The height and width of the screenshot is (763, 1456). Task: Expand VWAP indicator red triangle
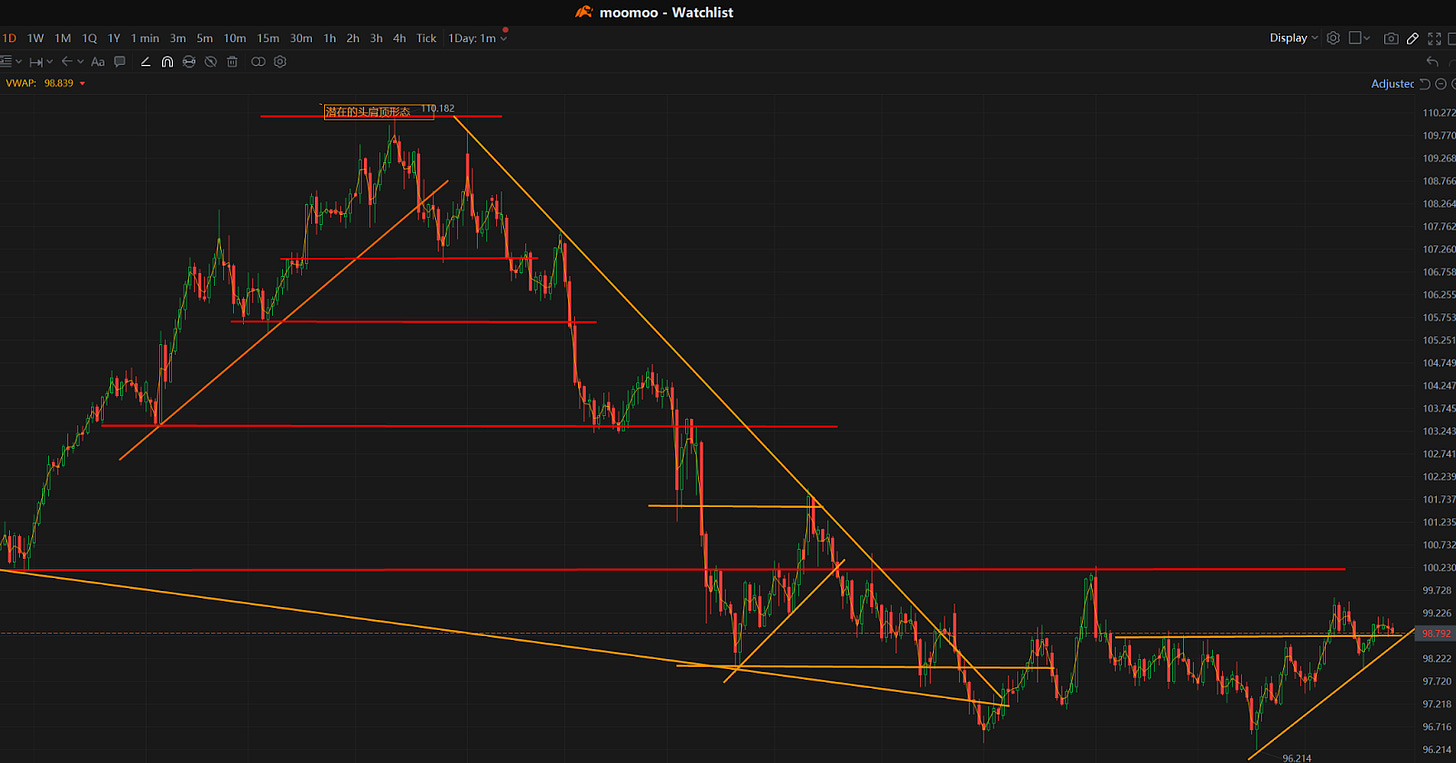(82, 84)
